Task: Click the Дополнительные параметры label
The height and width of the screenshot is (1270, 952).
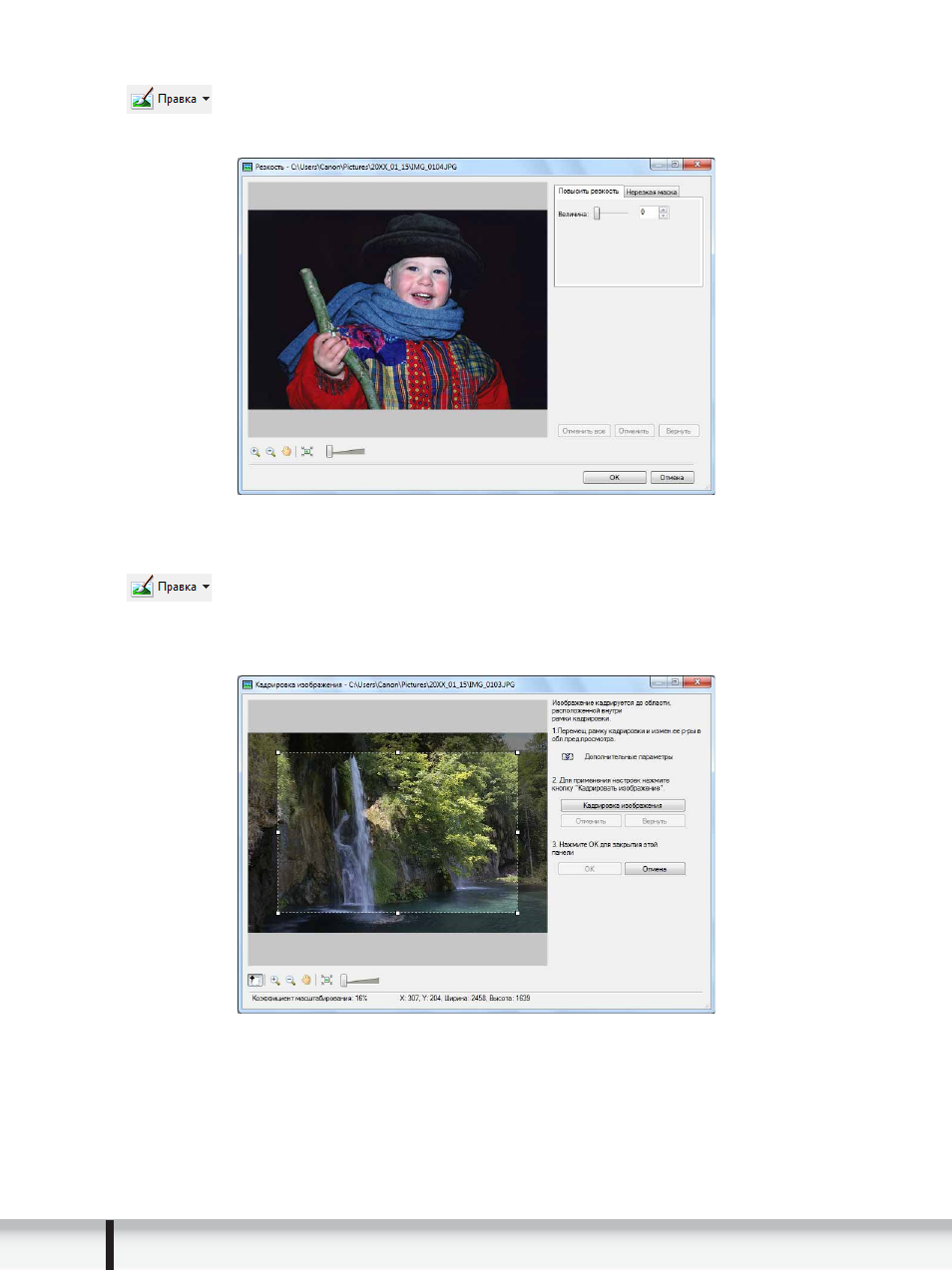Action: [629, 757]
